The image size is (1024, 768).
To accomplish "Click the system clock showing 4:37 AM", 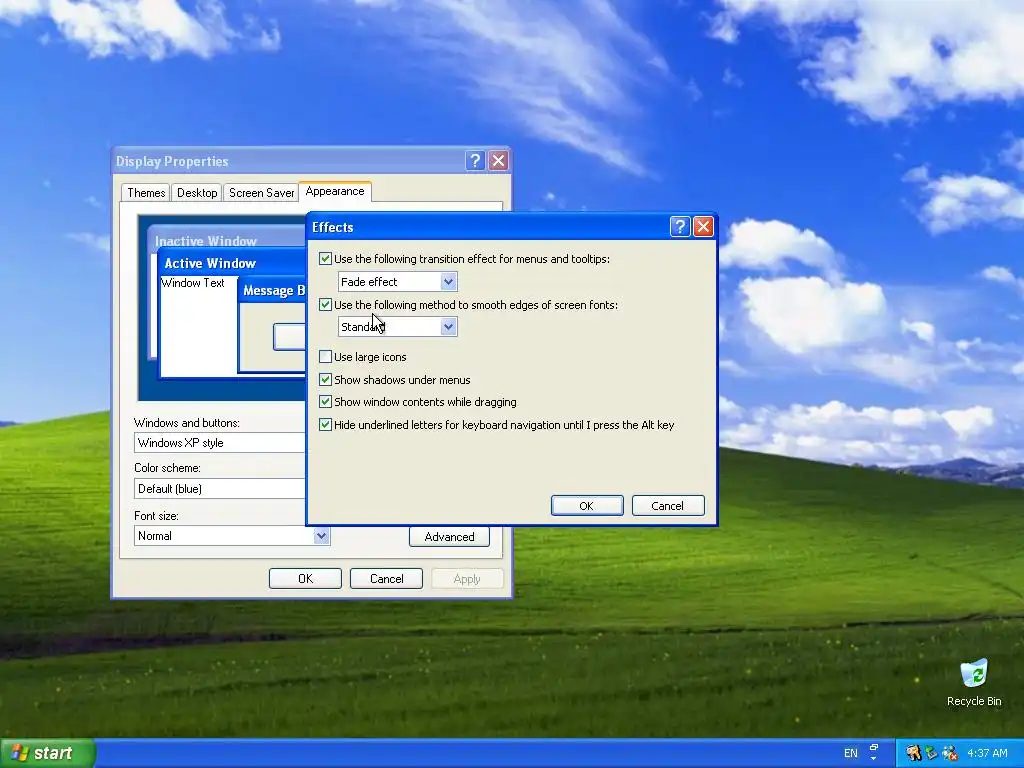I will pyautogui.click(x=987, y=753).
